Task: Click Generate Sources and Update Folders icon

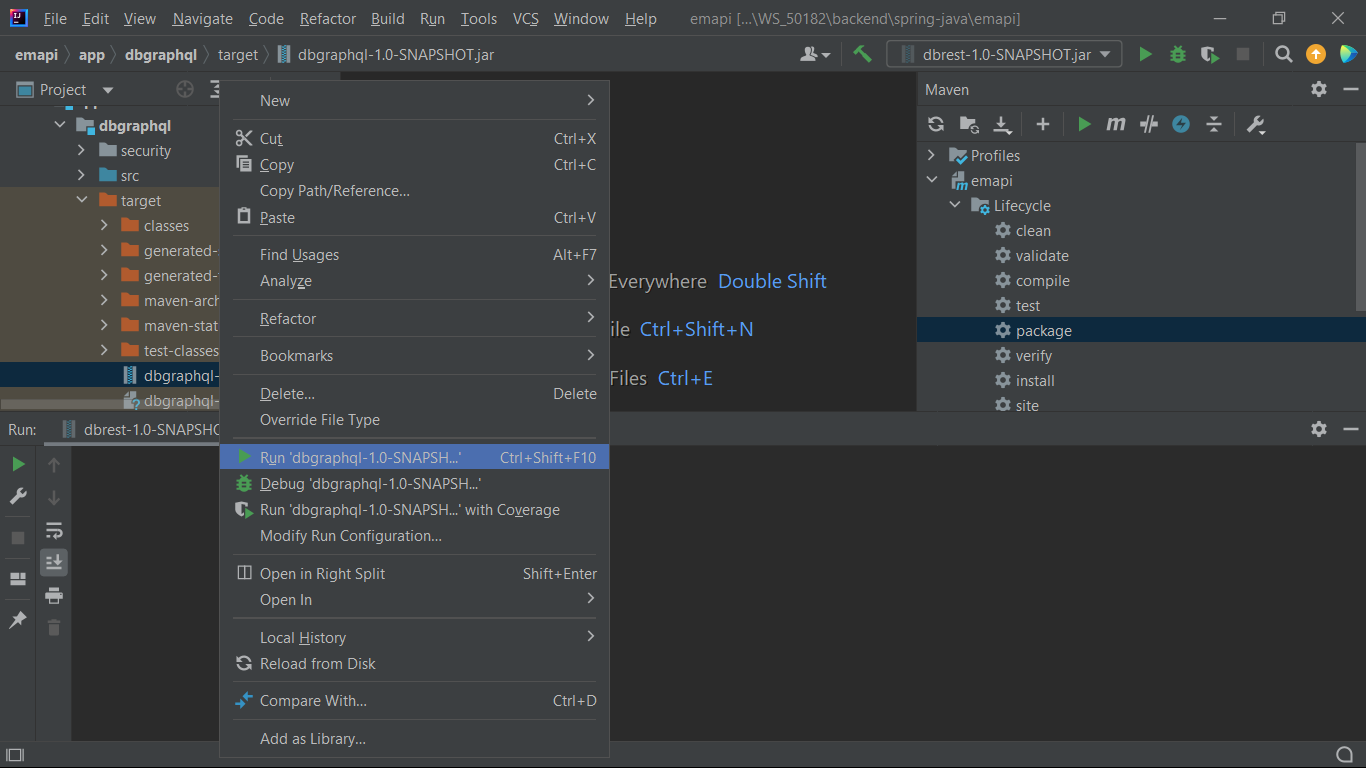Action: 969,124
